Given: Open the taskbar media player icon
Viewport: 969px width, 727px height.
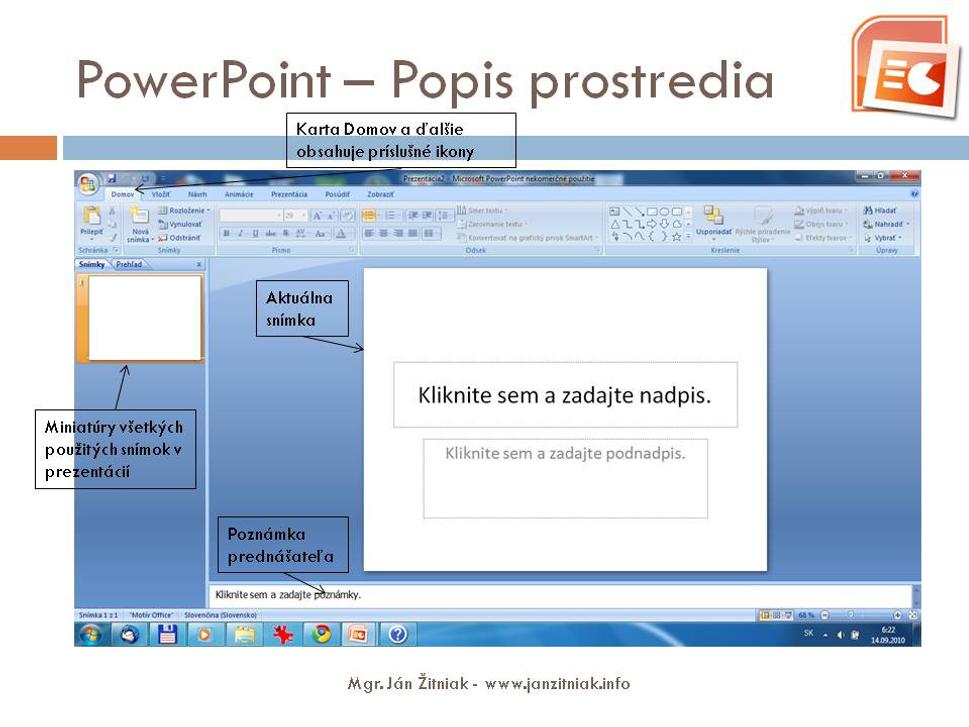Looking at the screenshot, I should tap(205, 634).
